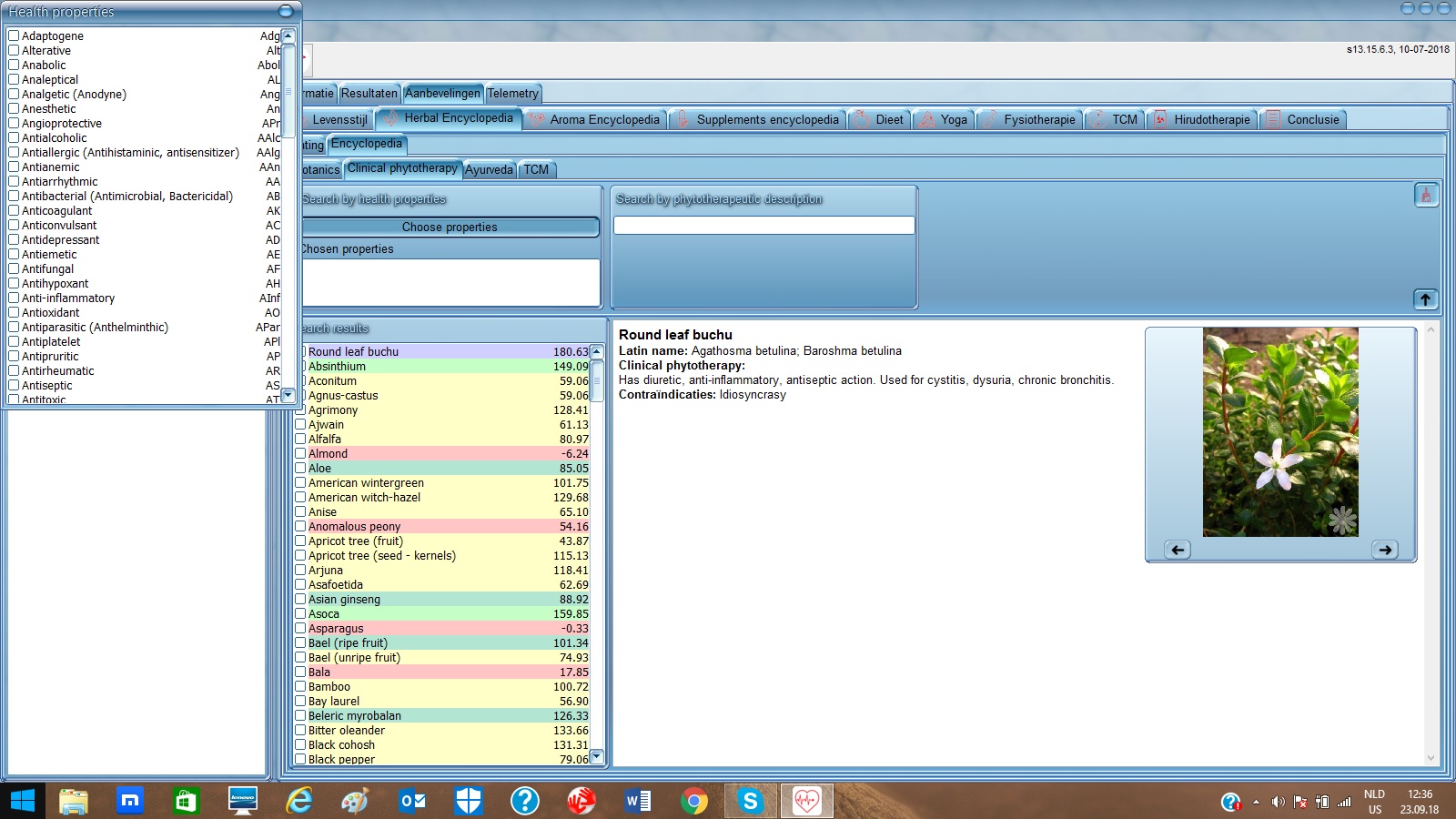Click the search results scroll-down arrow

pos(597,756)
